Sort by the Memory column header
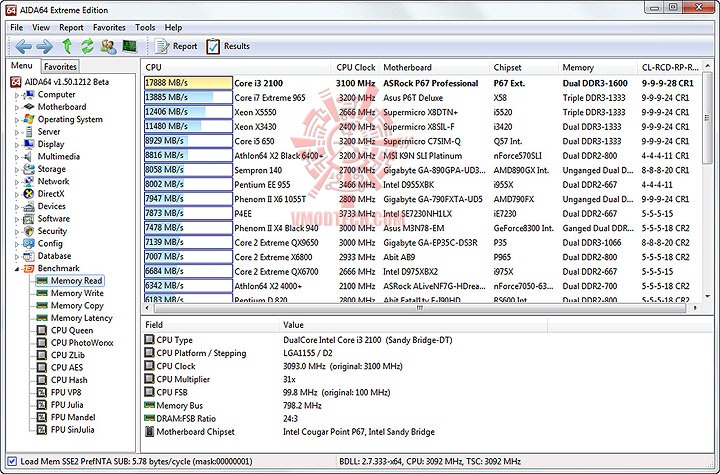This screenshot has height=474, width=720. click(x=598, y=68)
